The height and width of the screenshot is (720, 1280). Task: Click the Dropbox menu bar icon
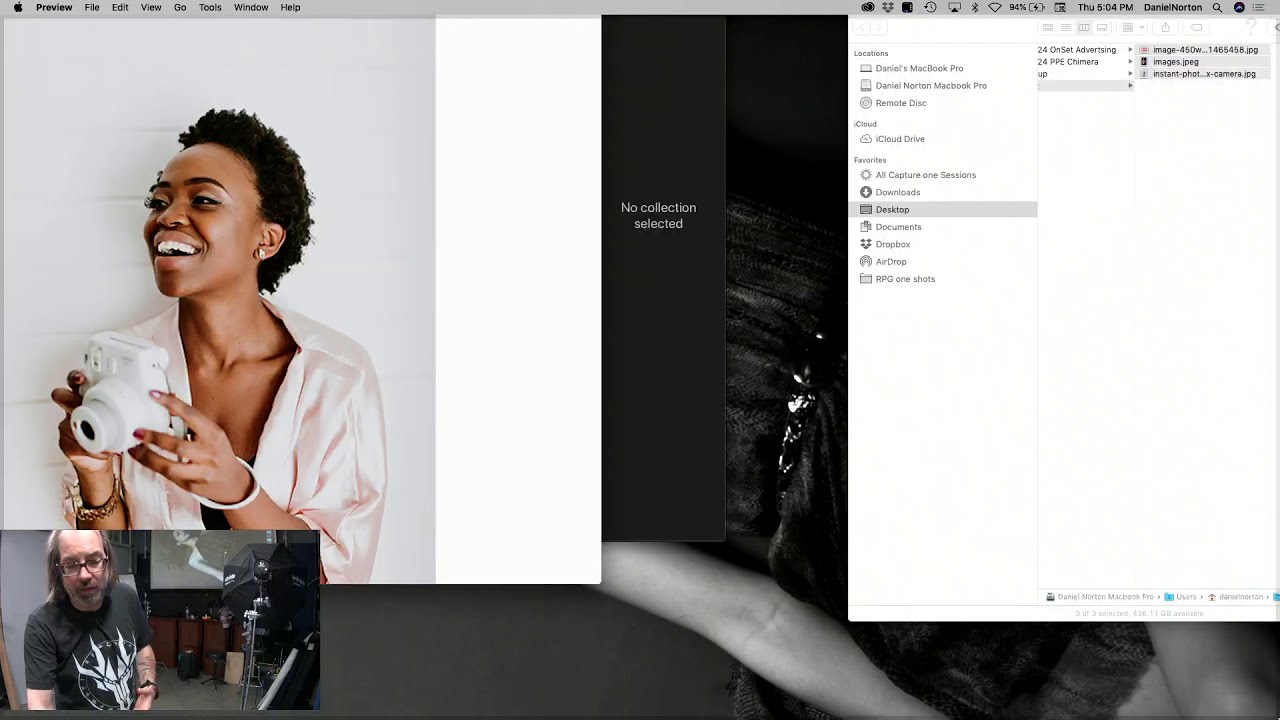coord(887,7)
